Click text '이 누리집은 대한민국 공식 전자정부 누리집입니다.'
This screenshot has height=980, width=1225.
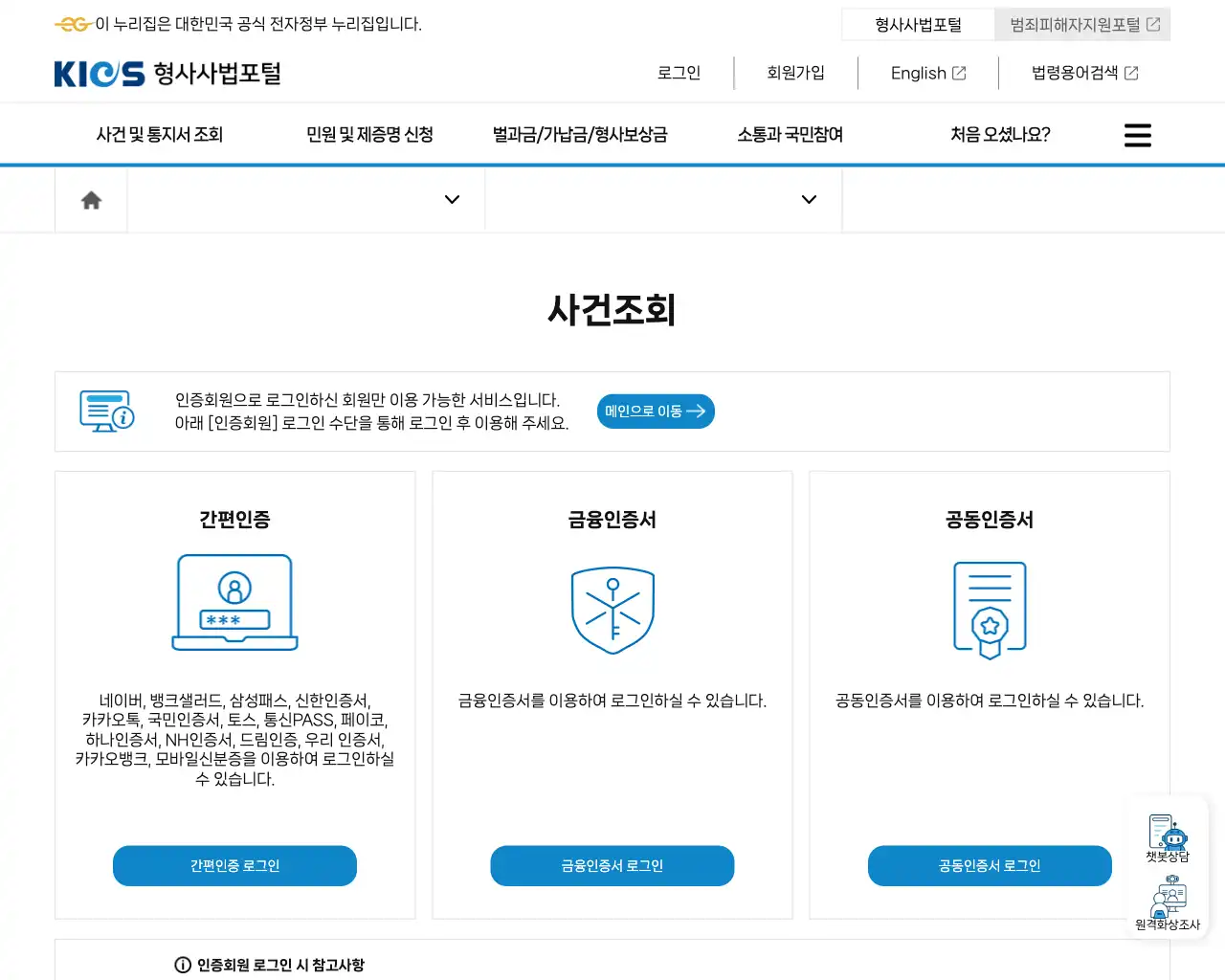(258, 24)
